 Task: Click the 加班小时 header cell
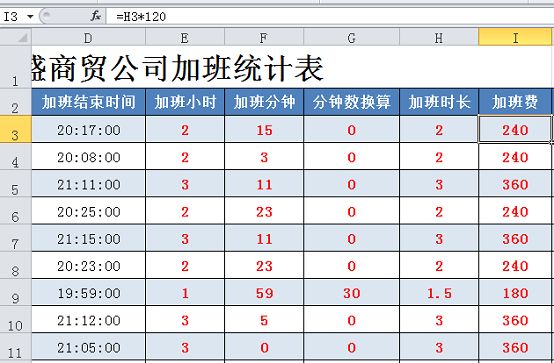tap(185, 102)
